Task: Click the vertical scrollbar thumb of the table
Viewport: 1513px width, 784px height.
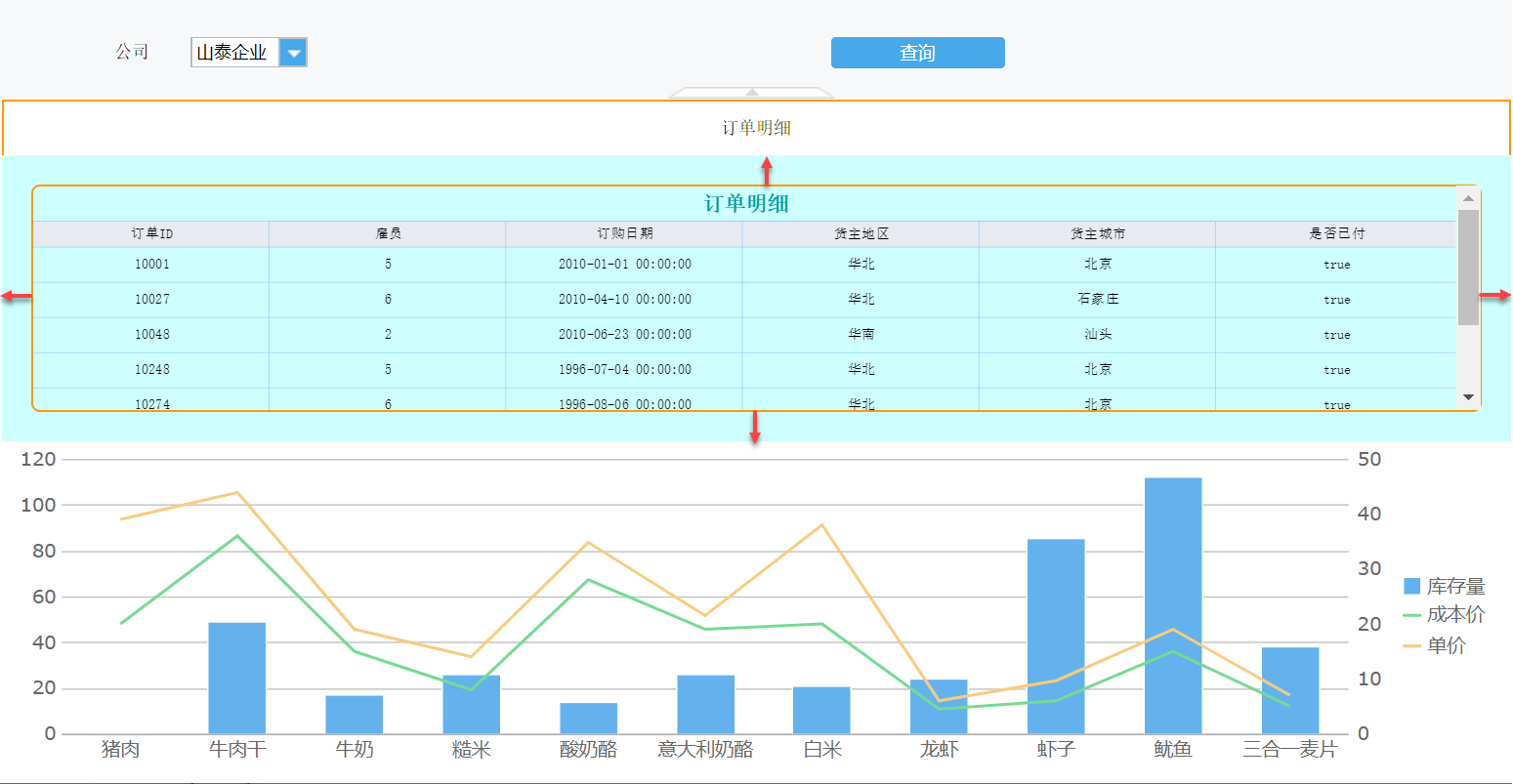Action: [x=1468, y=267]
